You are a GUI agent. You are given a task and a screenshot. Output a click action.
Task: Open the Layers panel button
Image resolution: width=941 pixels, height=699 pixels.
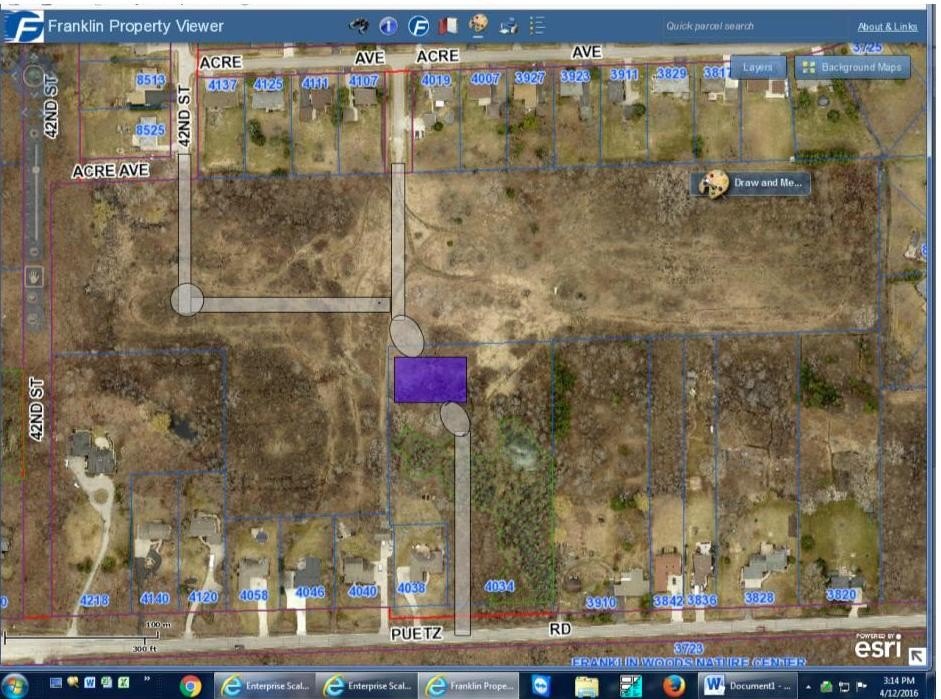tap(758, 67)
